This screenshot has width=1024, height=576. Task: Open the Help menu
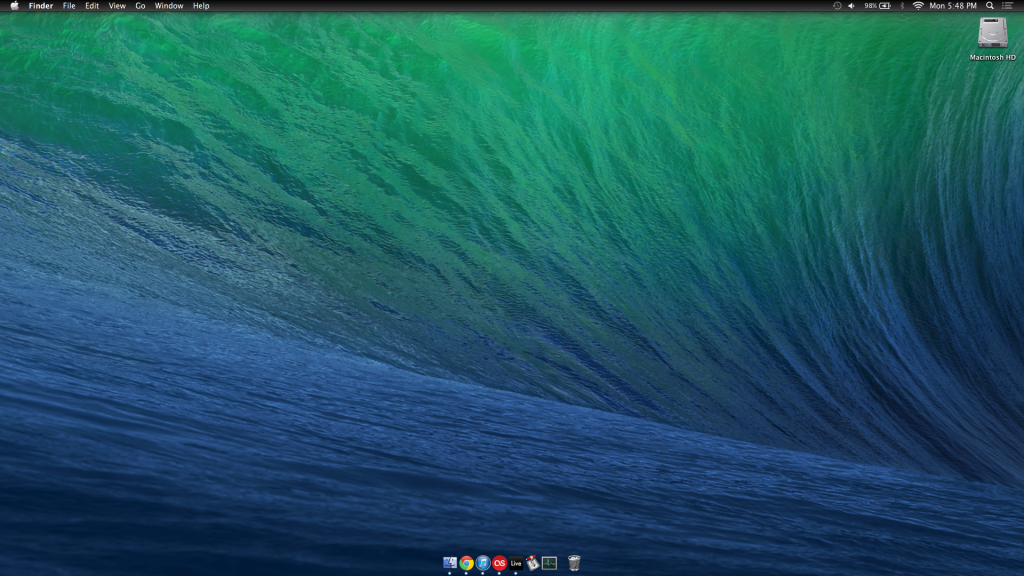point(201,6)
